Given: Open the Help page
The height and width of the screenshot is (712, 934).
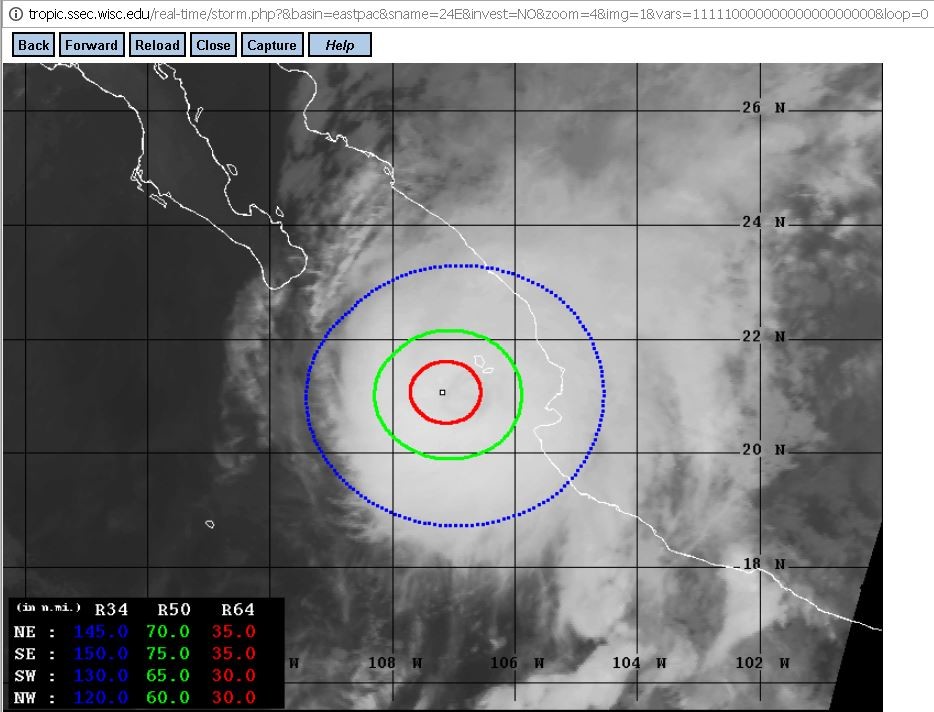Looking at the screenshot, I should tap(340, 45).
